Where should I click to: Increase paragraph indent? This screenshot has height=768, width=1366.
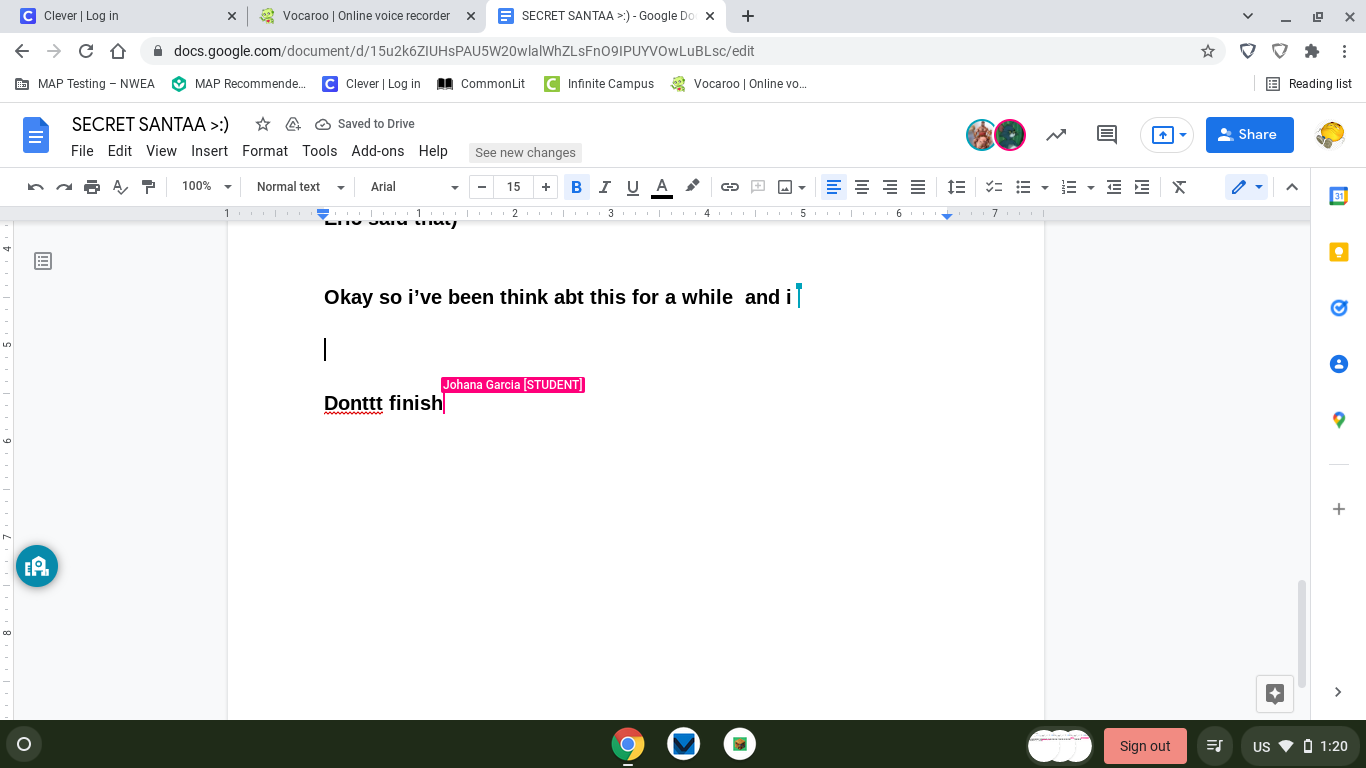[1142, 187]
